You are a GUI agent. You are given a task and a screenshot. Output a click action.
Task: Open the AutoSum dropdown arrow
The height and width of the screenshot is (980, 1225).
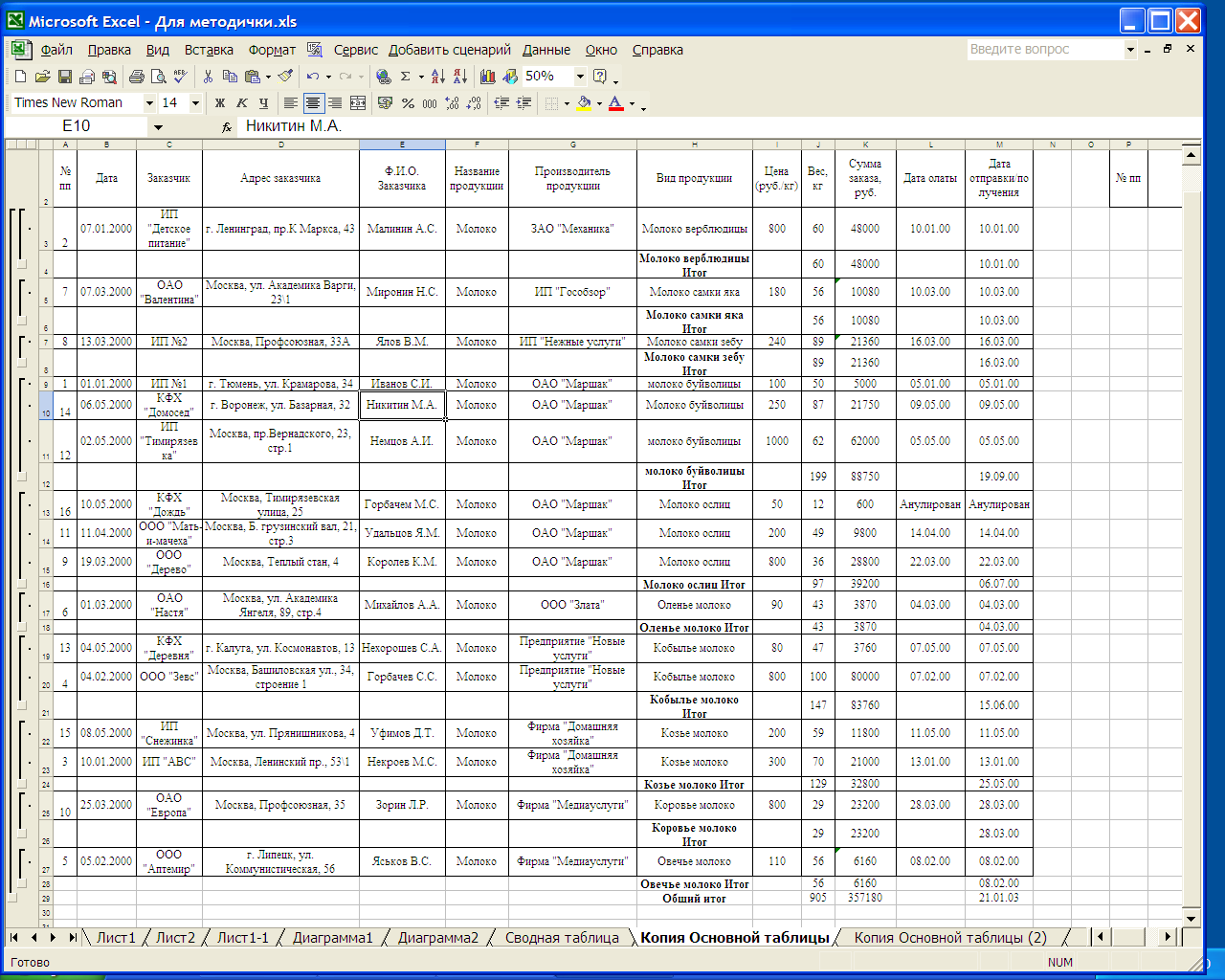(x=421, y=78)
